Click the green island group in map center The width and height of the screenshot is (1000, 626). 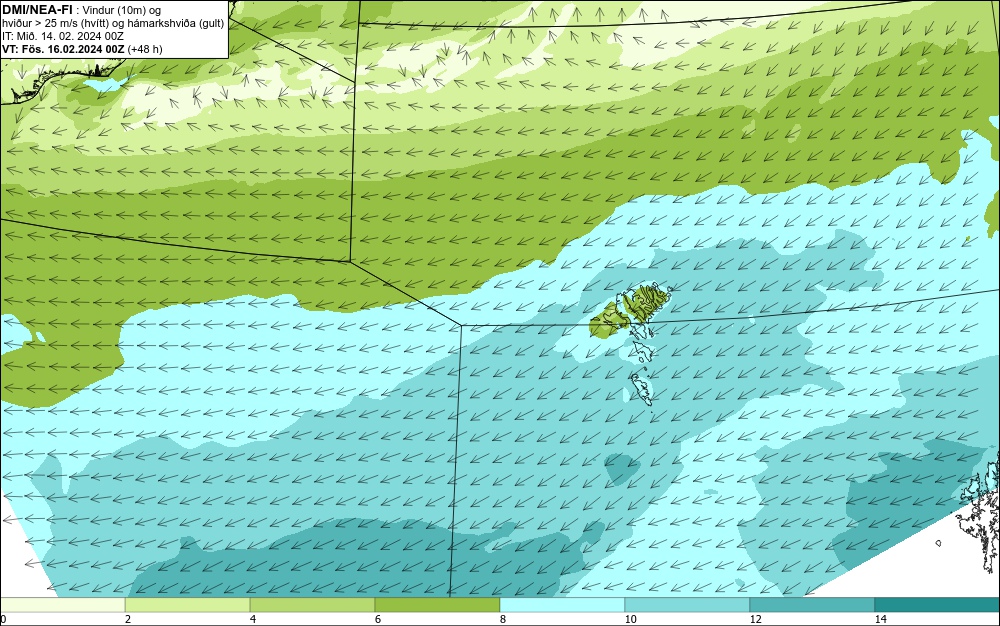pyautogui.click(x=630, y=310)
